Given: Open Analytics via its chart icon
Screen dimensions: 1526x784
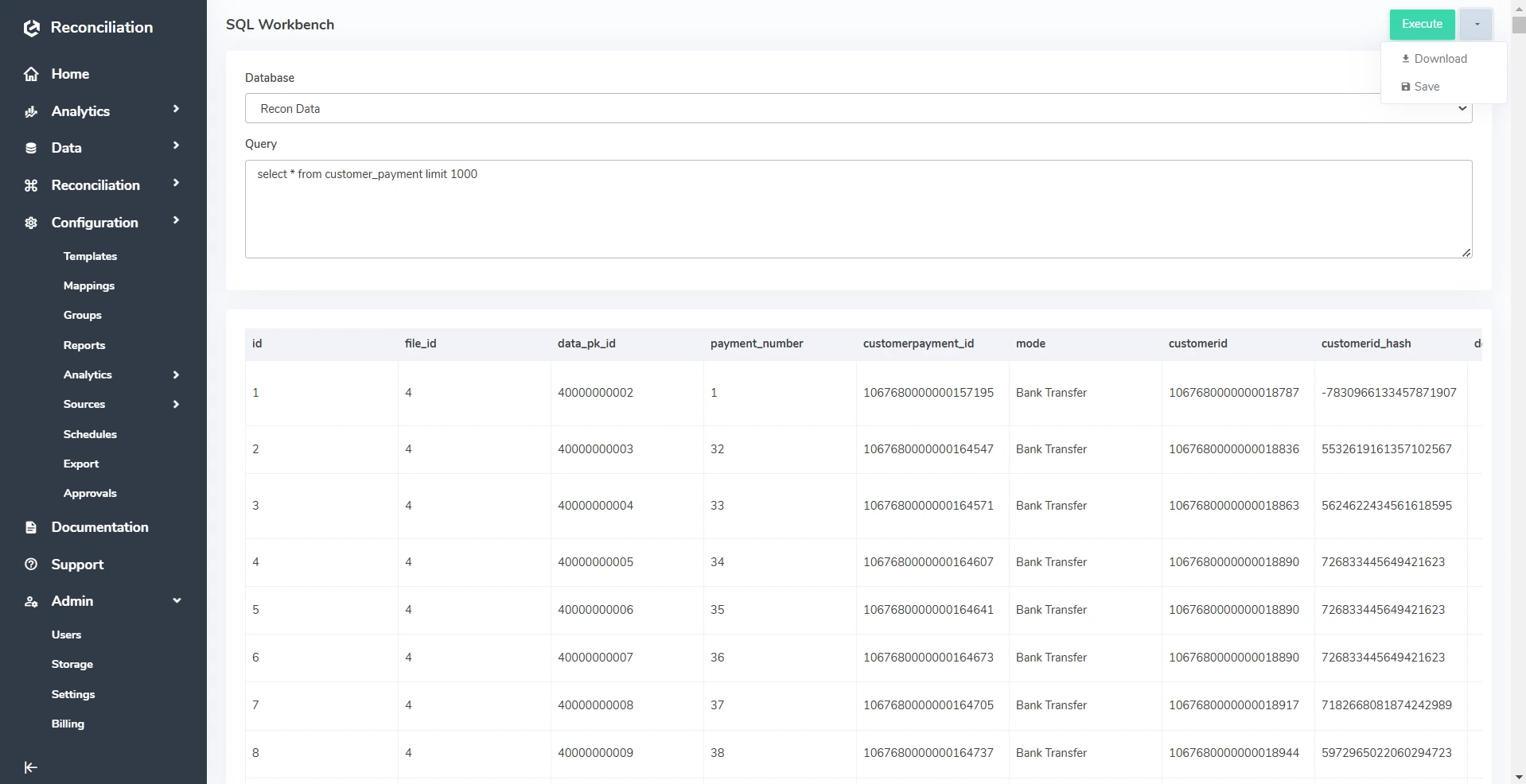Looking at the screenshot, I should 30,111.
